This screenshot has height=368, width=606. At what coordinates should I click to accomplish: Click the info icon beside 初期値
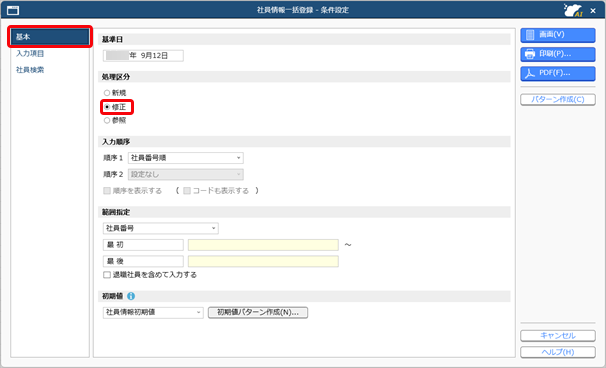pyautogui.click(x=131, y=296)
